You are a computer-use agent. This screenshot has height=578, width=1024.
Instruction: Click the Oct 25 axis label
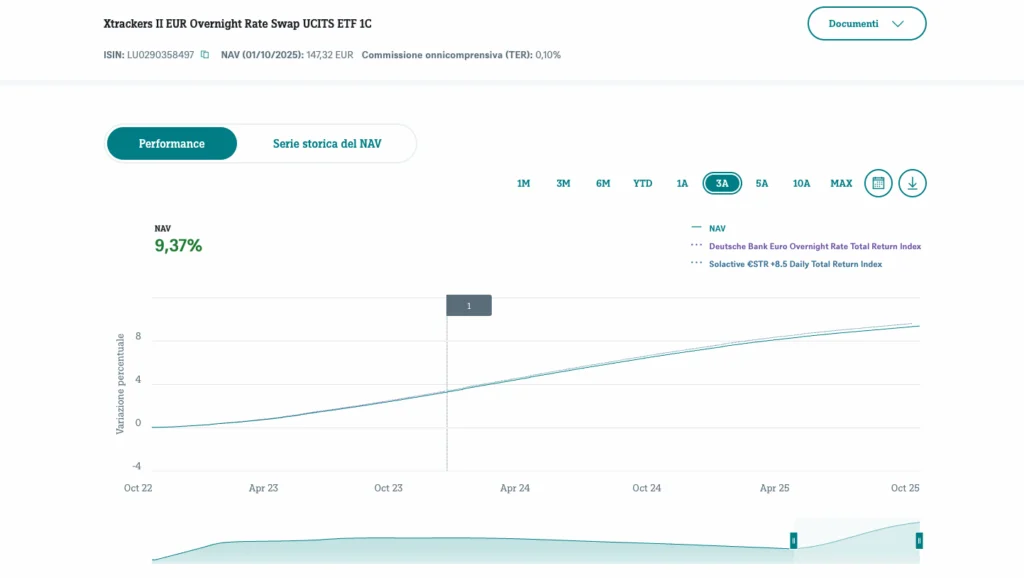905,488
